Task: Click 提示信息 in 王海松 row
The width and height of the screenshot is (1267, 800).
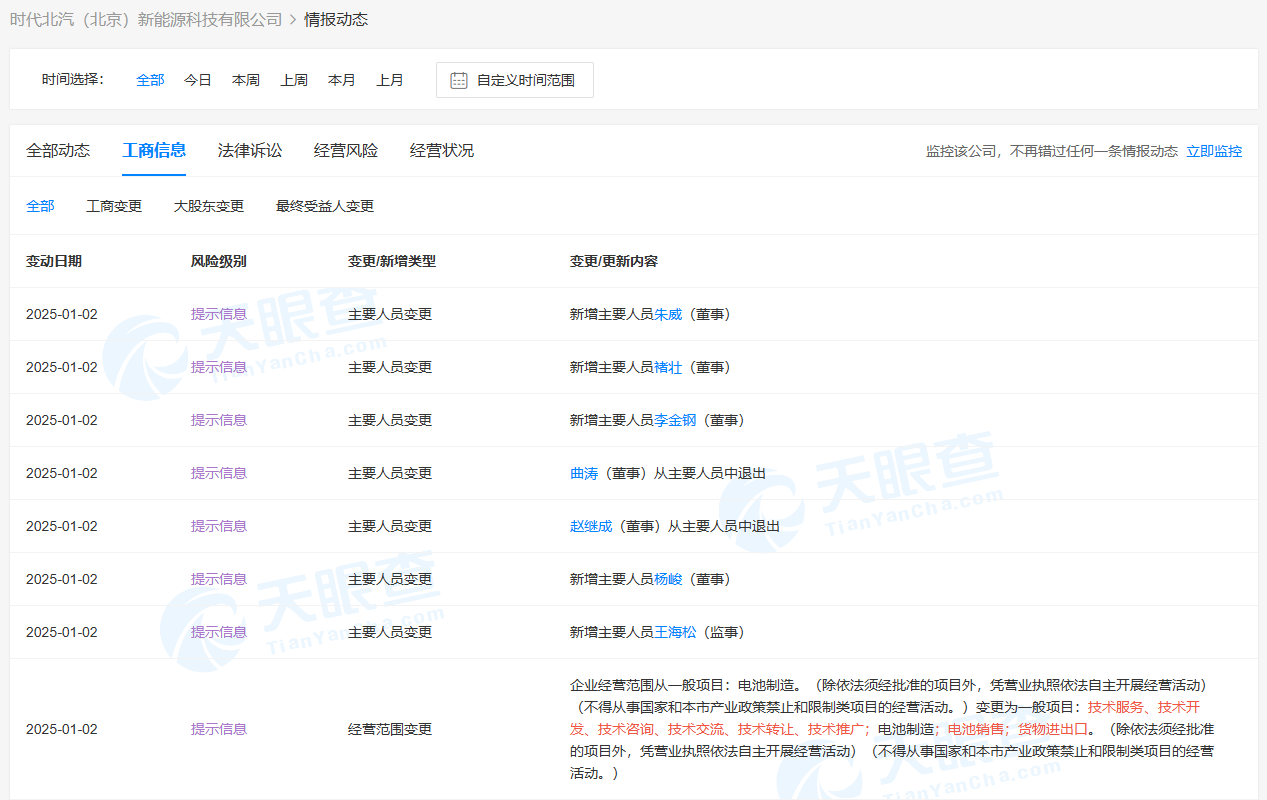Action: (x=219, y=632)
